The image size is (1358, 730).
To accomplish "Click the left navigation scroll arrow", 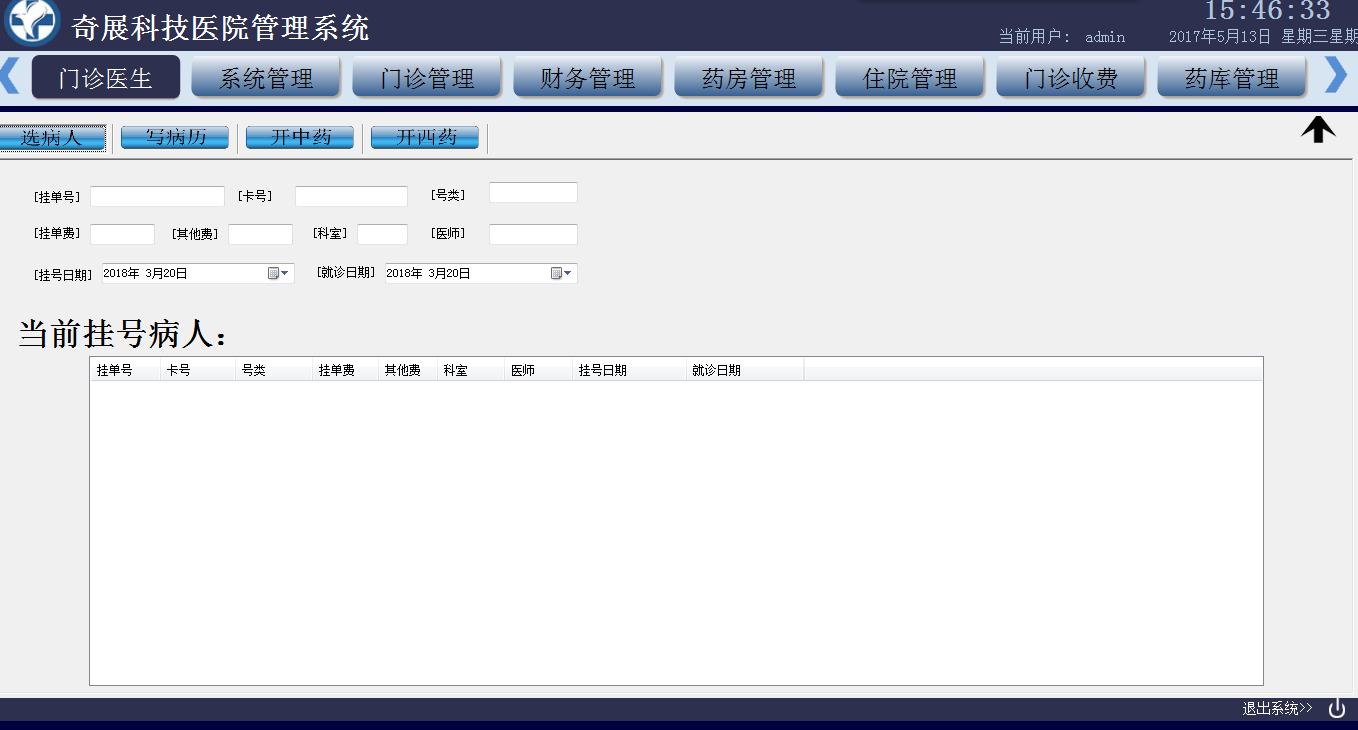I will [10, 75].
